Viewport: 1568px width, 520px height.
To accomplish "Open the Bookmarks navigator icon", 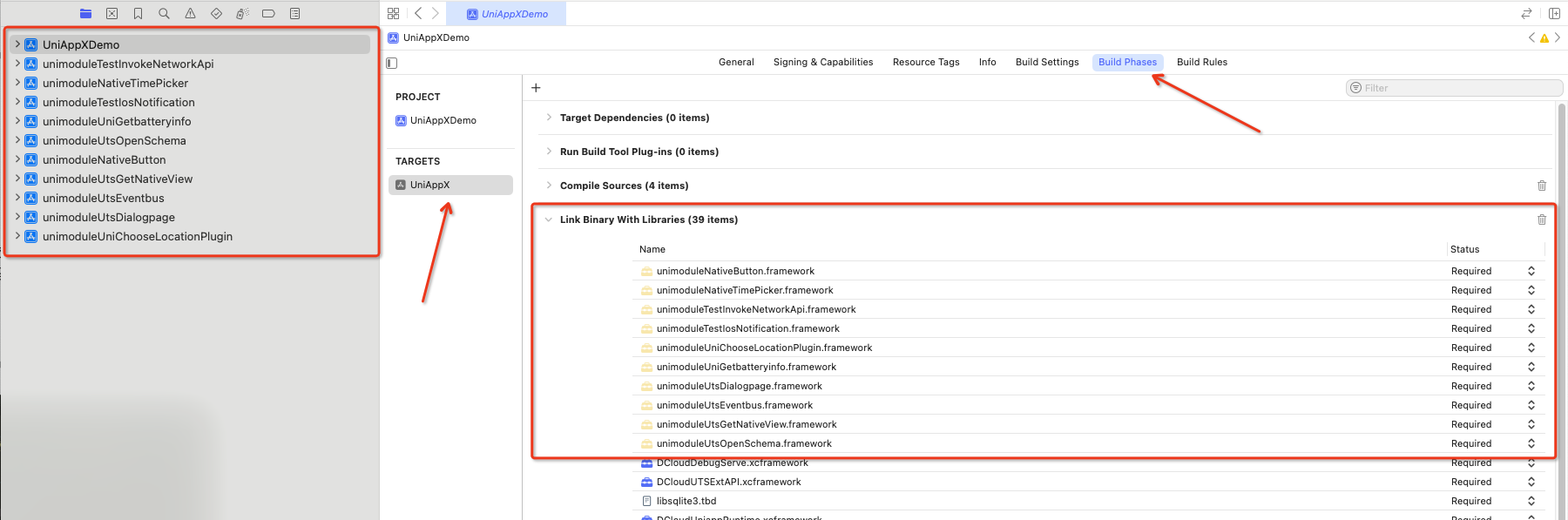I will (x=138, y=13).
